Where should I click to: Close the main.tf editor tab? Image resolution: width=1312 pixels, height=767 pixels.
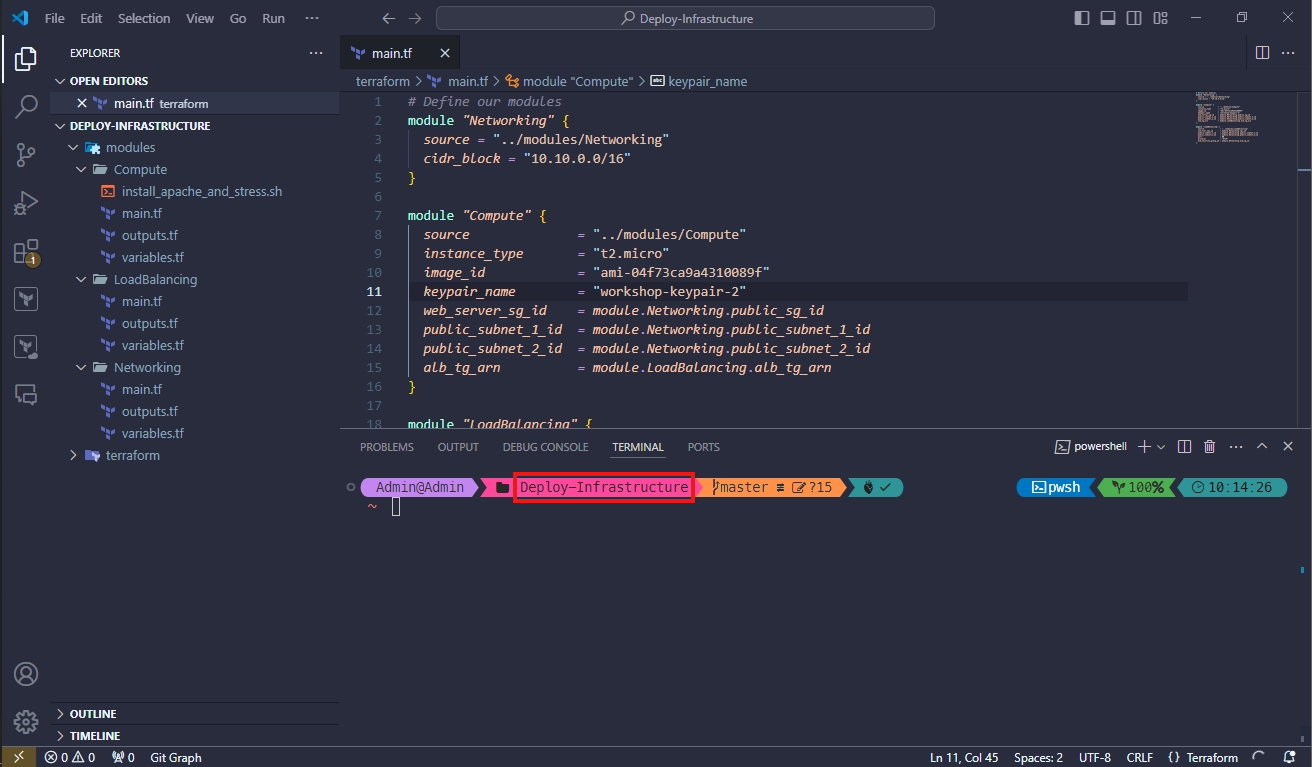445,53
